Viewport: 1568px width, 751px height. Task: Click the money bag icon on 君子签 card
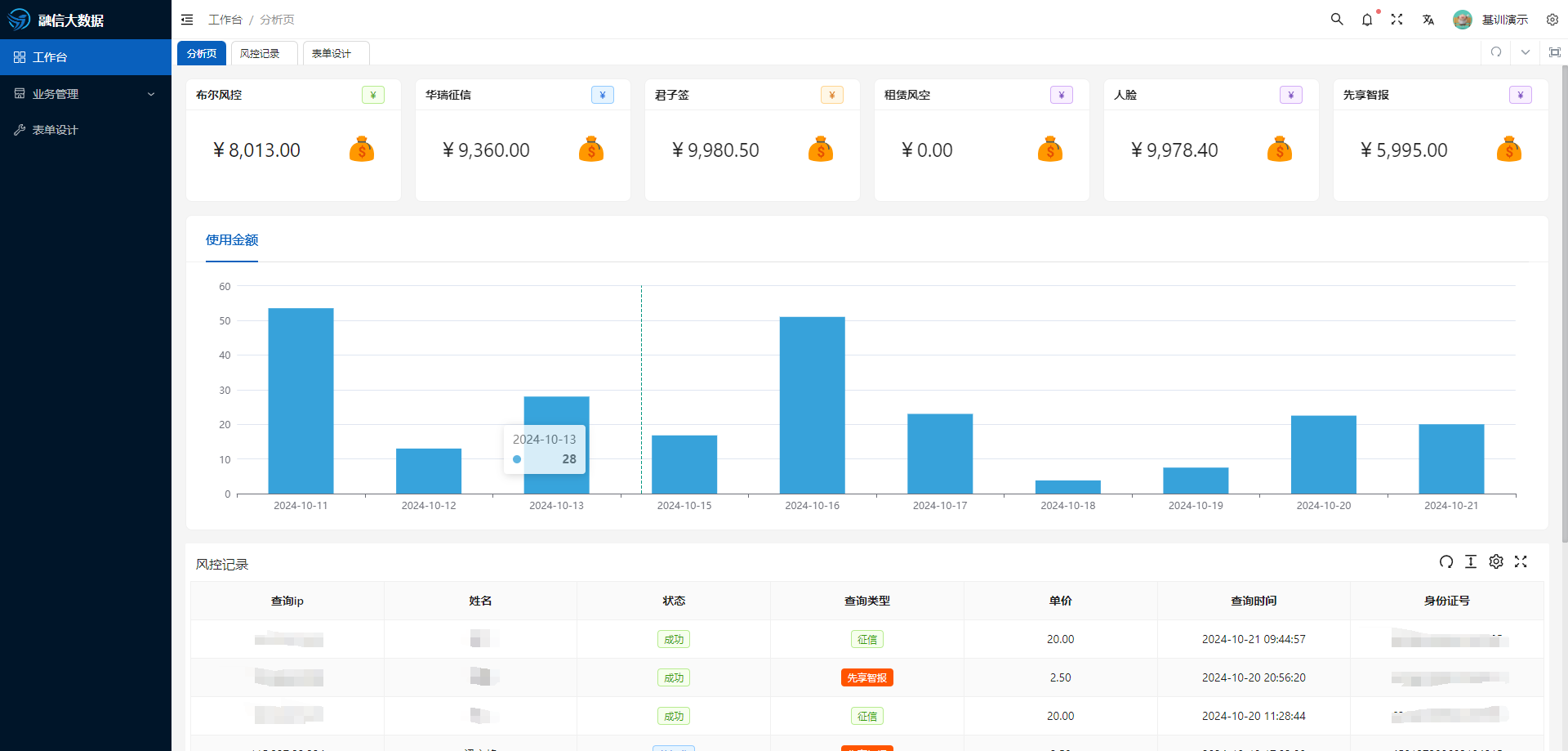(821, 150)
